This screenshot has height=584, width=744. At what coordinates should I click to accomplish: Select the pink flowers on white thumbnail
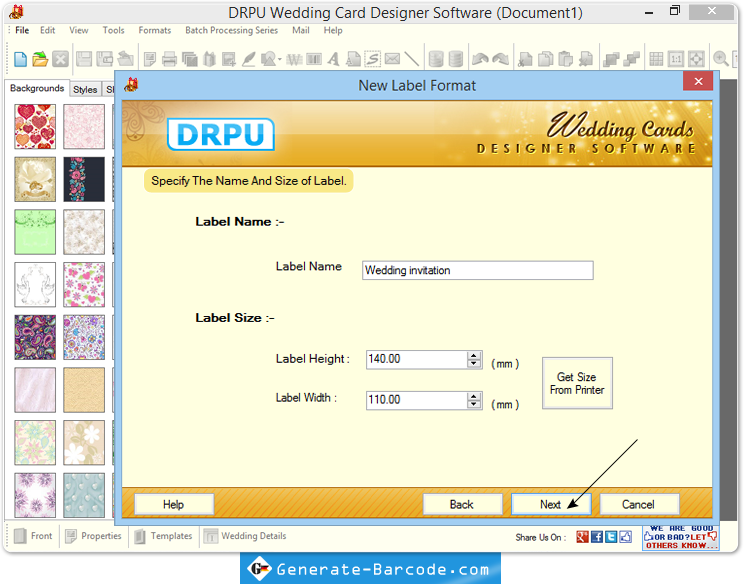(x=84, y=285)
